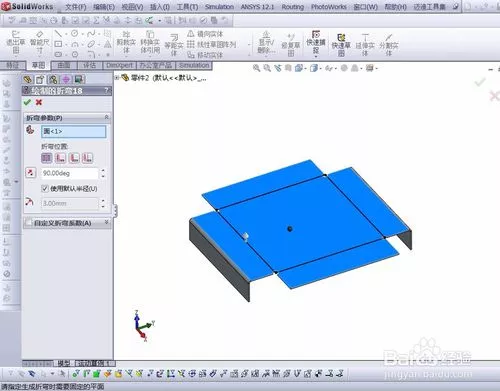The image size is (500, 391).
Task: Open the 插入(I) menu
Action: (160, 7)
